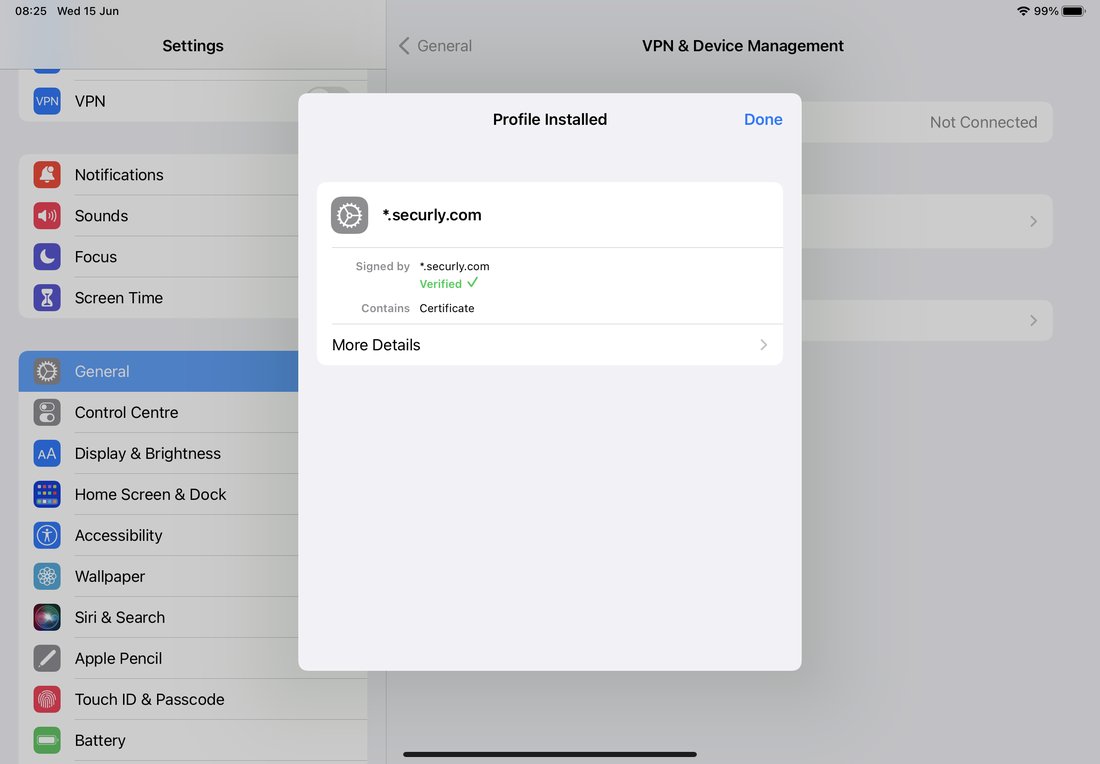Open Apple Pencil settings
This screenshot has height=764, width=1100.
pyautogui.click(x=159, y=659)
